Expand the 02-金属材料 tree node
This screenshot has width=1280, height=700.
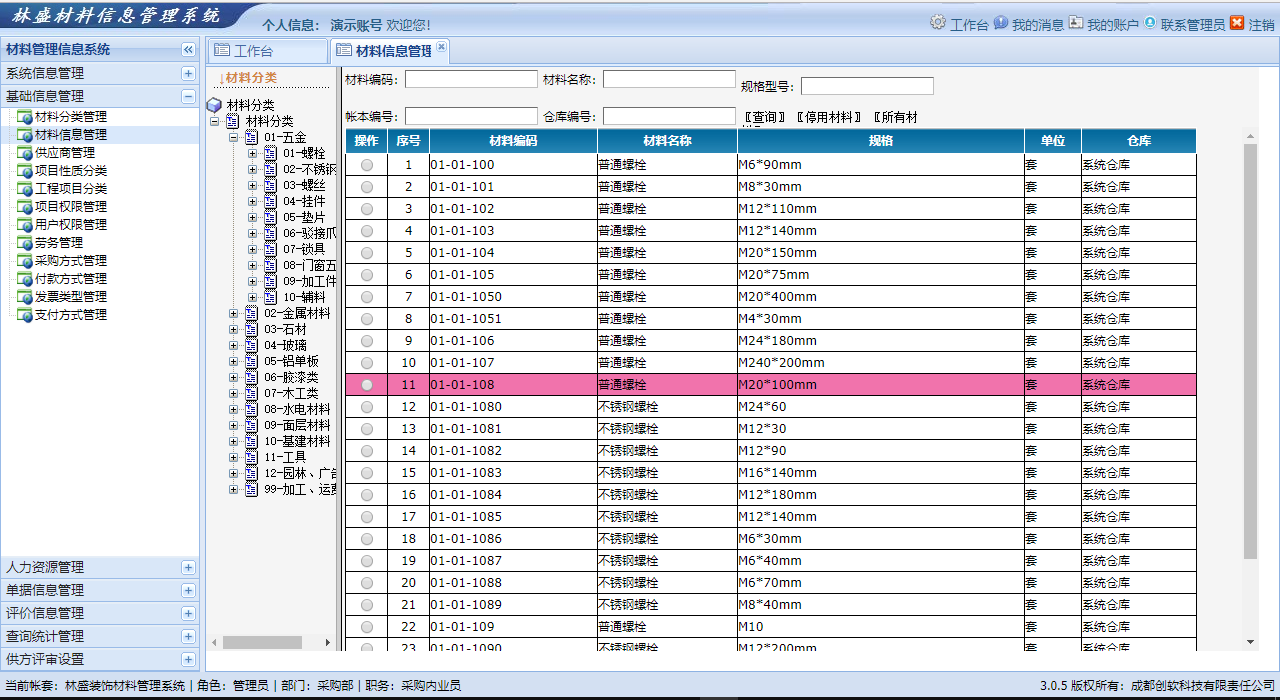234,313
